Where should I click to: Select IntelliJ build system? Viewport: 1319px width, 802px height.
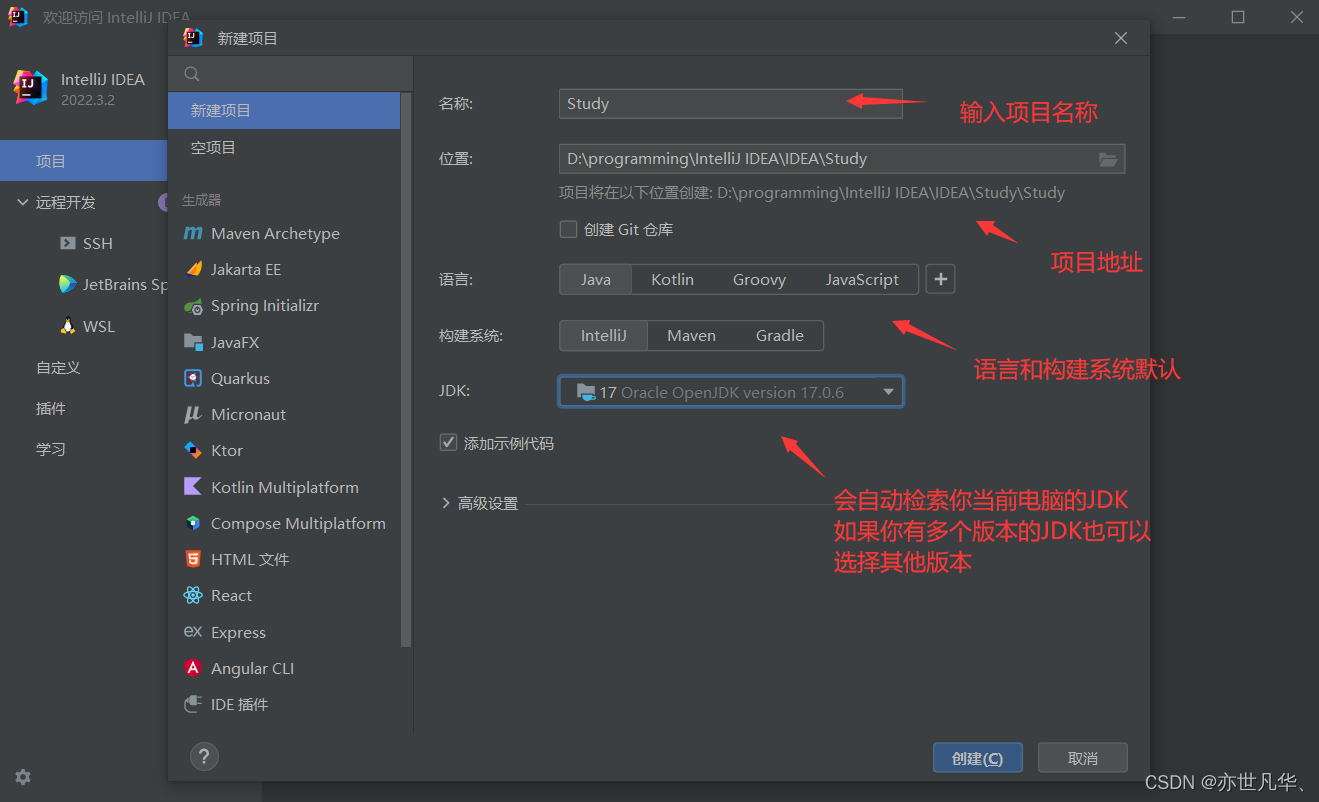pyautogui.click(x=603, y=335)
